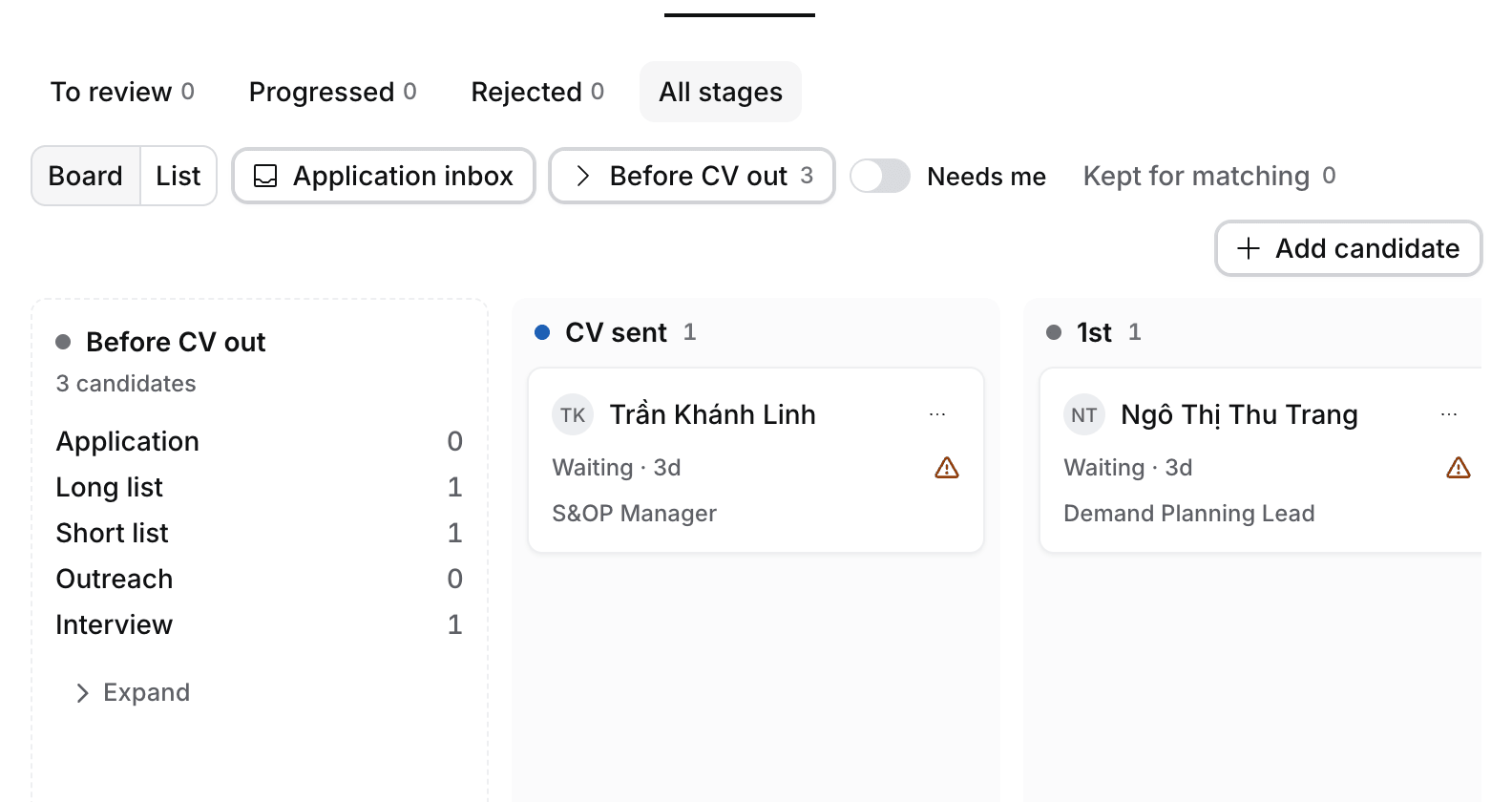The image size is (1512, 802).
Task: Click the gray 1st stage status dot
Action: point(1054,332)
